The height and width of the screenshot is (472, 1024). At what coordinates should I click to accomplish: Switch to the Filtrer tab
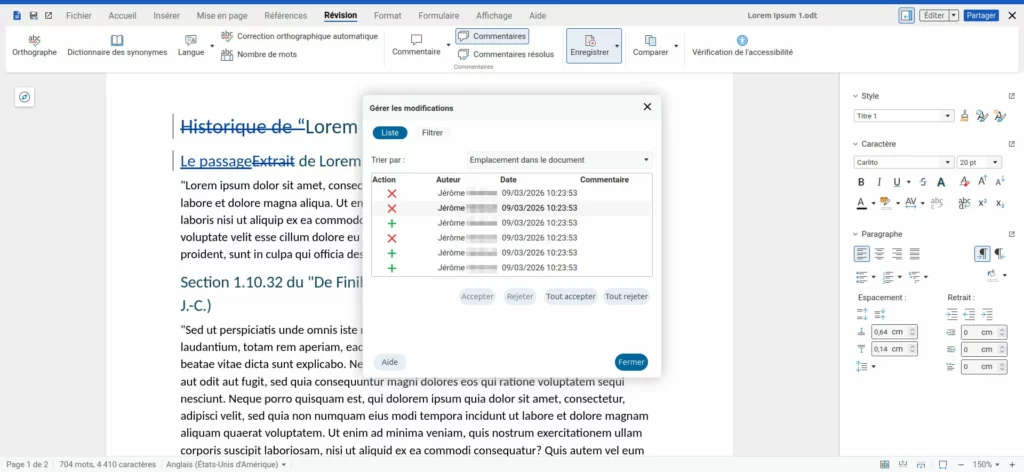tap(432, 132)
